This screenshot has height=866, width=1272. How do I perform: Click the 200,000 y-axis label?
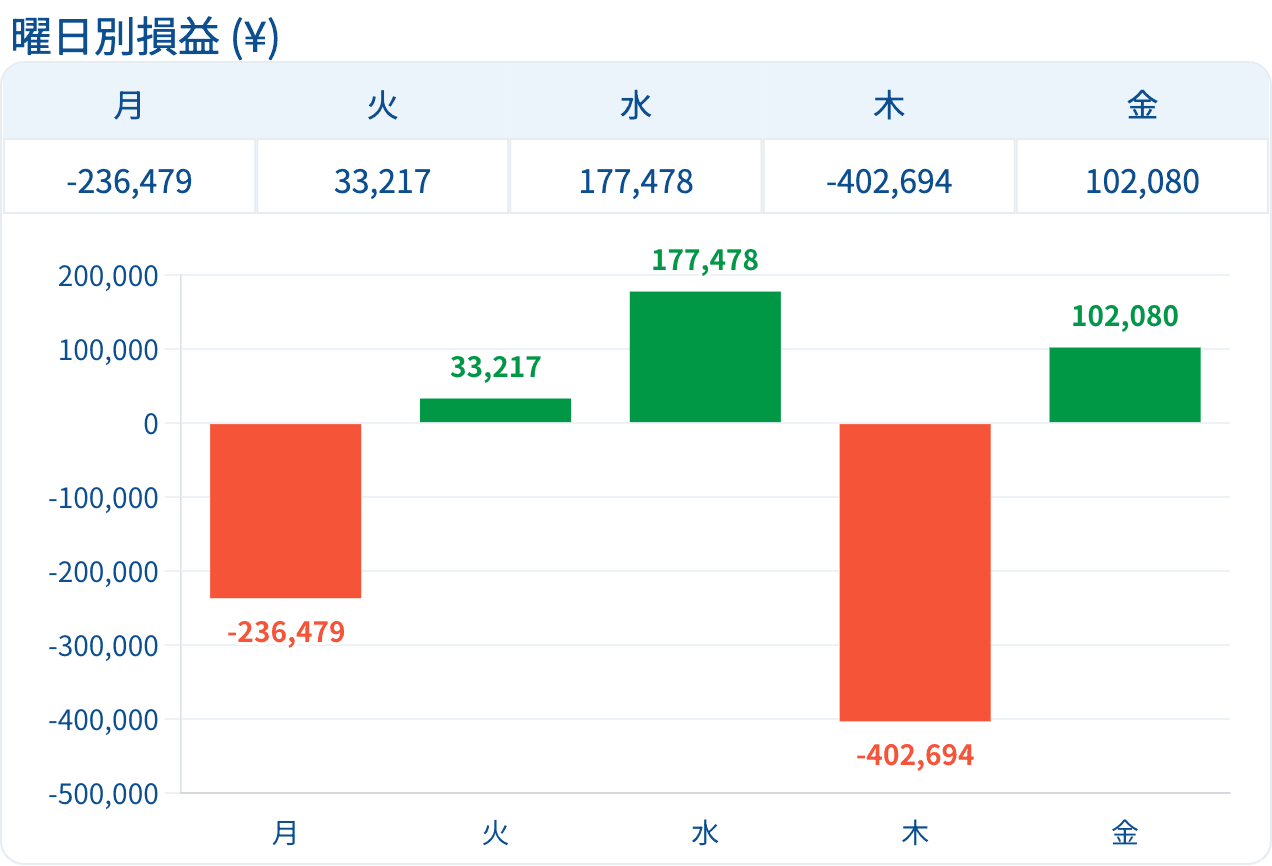tap(108, 276)
